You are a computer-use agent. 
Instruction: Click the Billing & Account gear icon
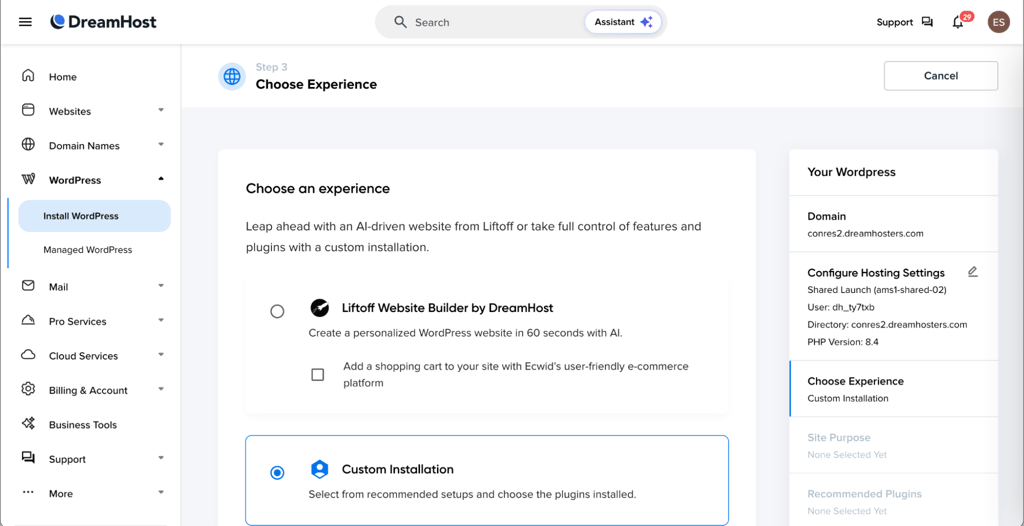pos(28,389)
